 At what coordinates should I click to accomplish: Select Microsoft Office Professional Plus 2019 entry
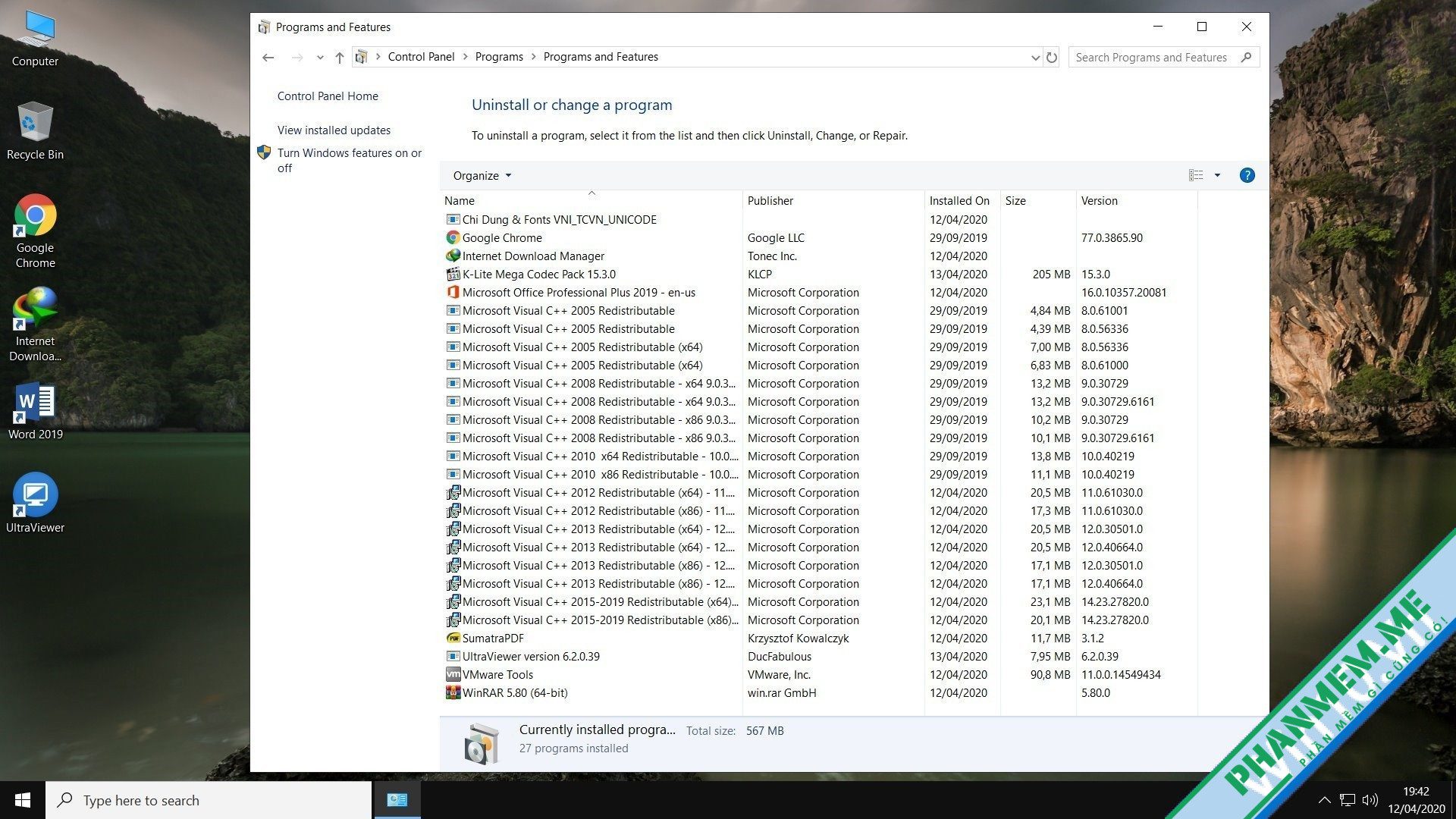[x=819, y=292]
